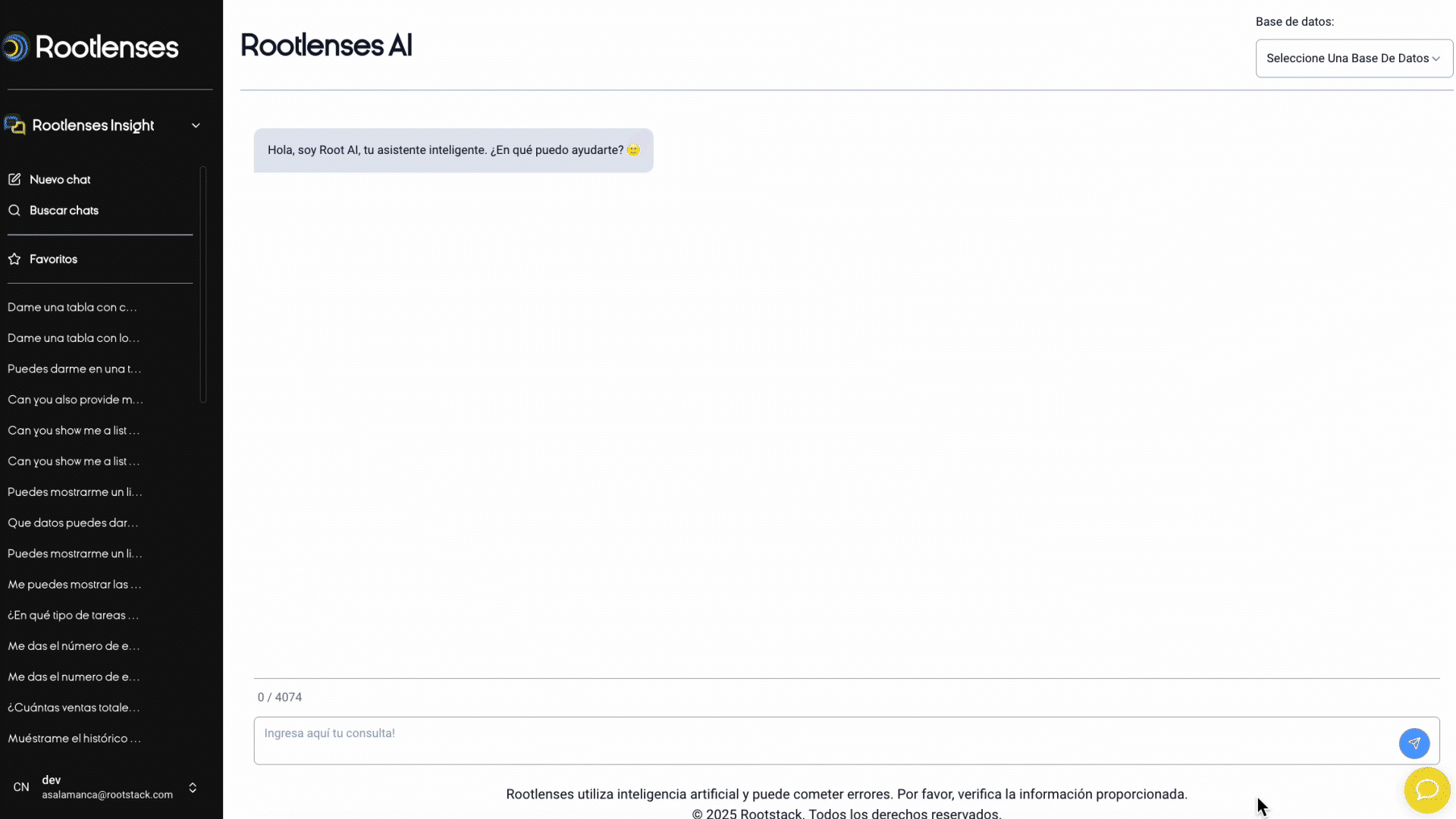Open chat '¿Cuántas ventas totale…'
Image resolution: width=1456 pixels, height=819 pixels.
coord(74,708)
